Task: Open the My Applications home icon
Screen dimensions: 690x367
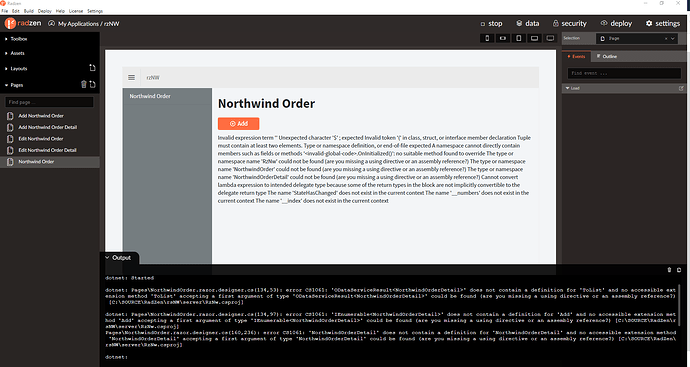Action: coord(51,23)
